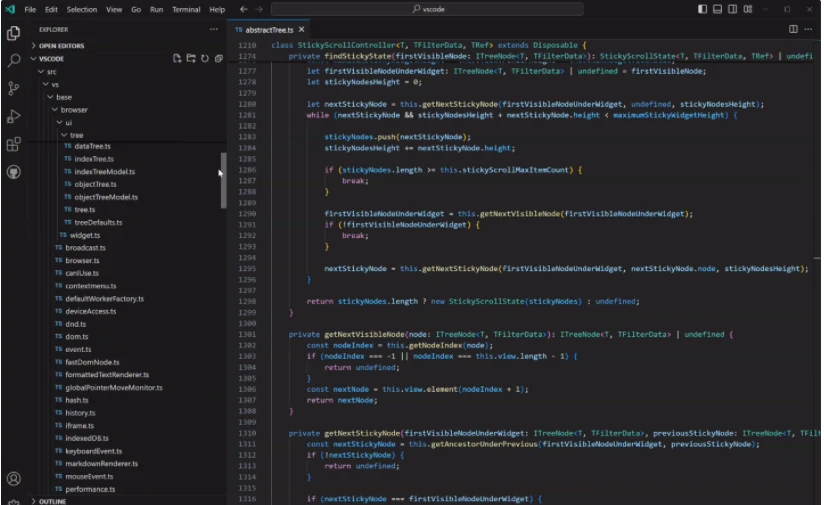Refresh the Explorer file tree
824x505 pixels.
coord(205,58)
